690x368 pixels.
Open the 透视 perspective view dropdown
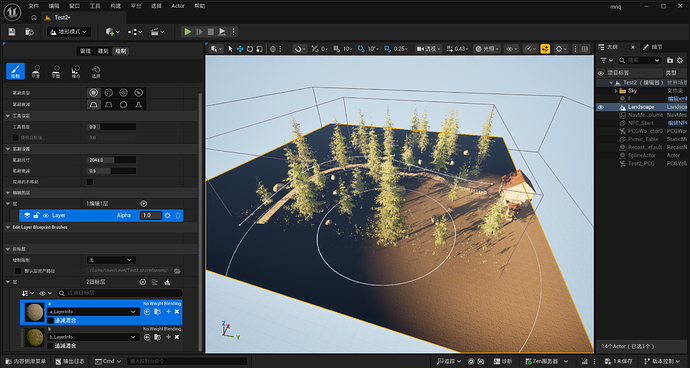point(428,49)
